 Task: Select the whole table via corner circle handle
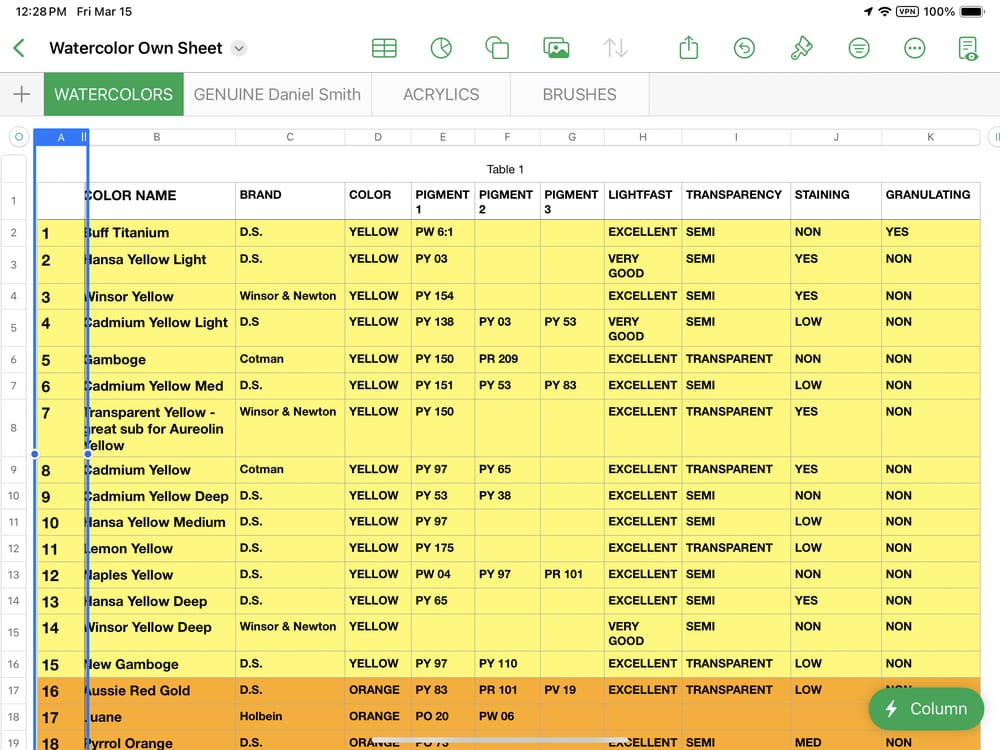[19, 137]
